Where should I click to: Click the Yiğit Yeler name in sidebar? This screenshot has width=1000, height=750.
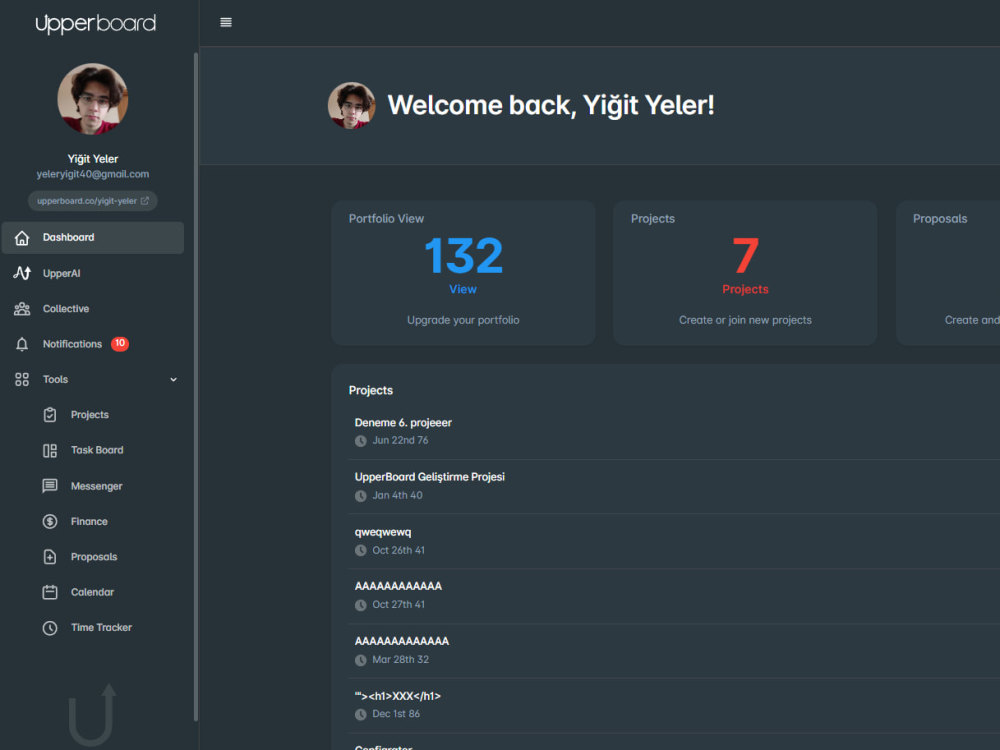coord(92,159)
